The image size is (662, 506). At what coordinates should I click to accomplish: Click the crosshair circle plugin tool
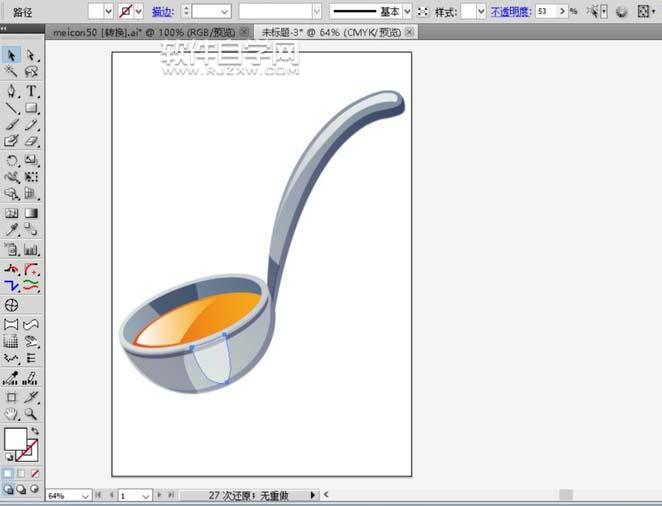[11, 305]
